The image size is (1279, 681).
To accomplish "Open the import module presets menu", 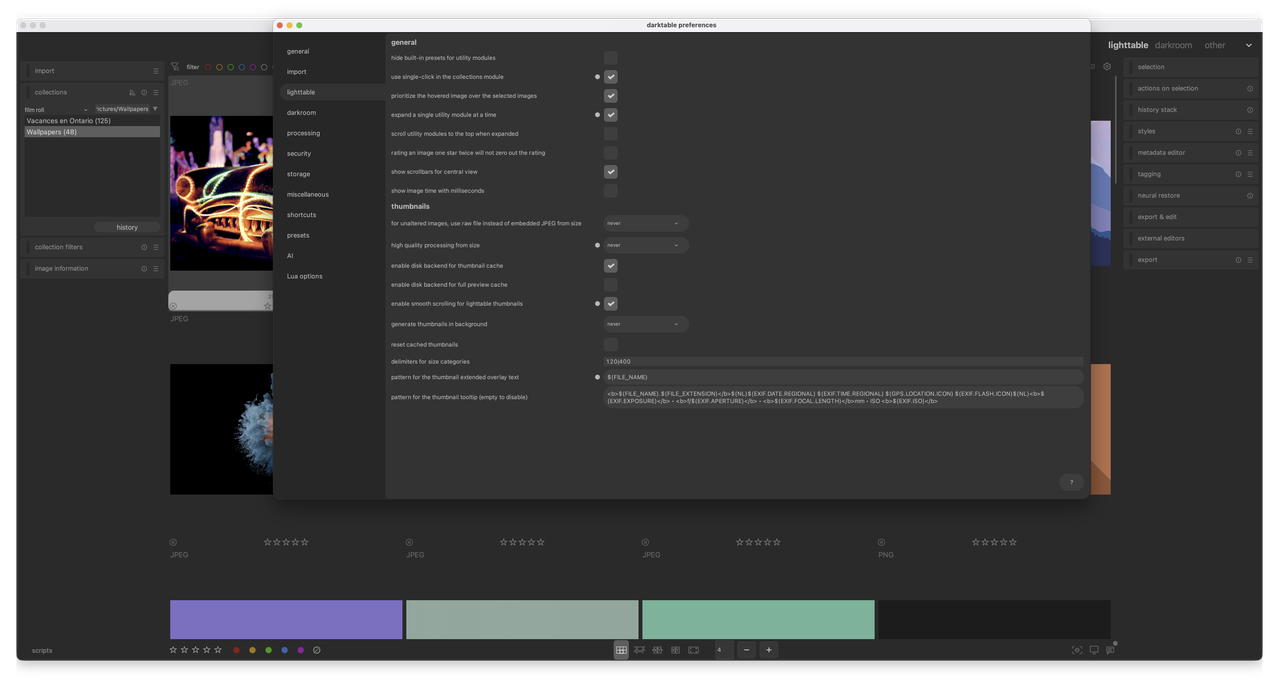I will (156, 71).
